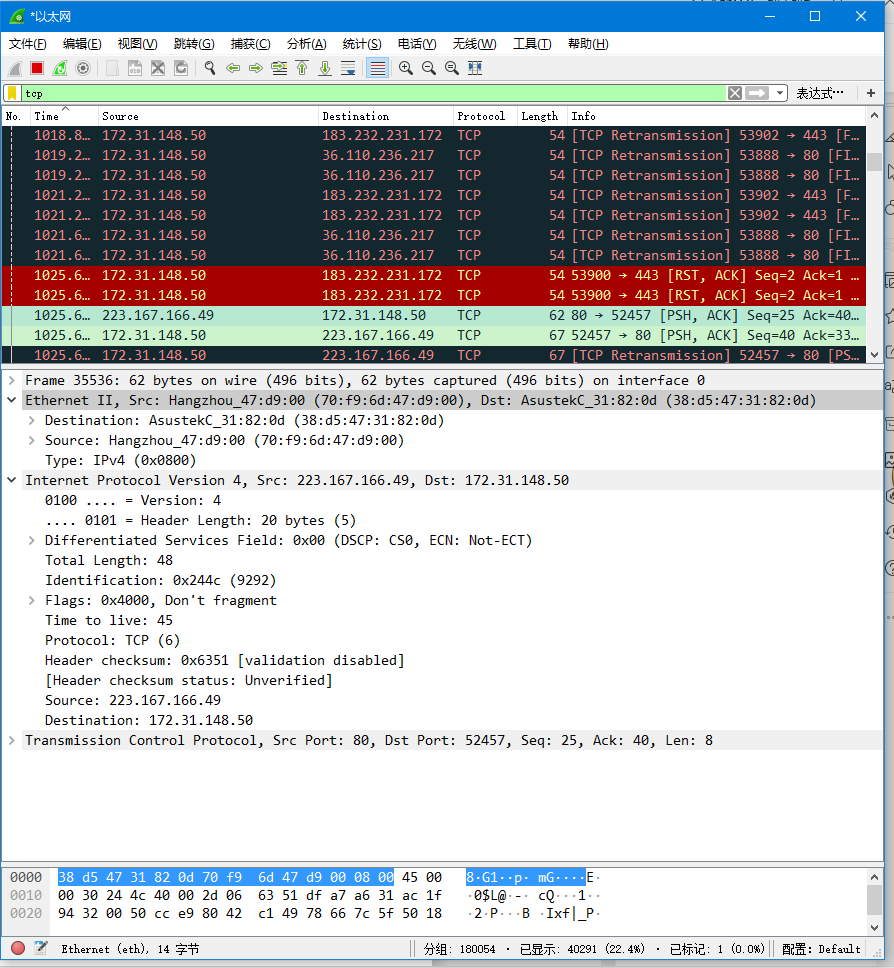894x968 pixels.
Task: Sort by Destination column header
Action: click(386, 116)
